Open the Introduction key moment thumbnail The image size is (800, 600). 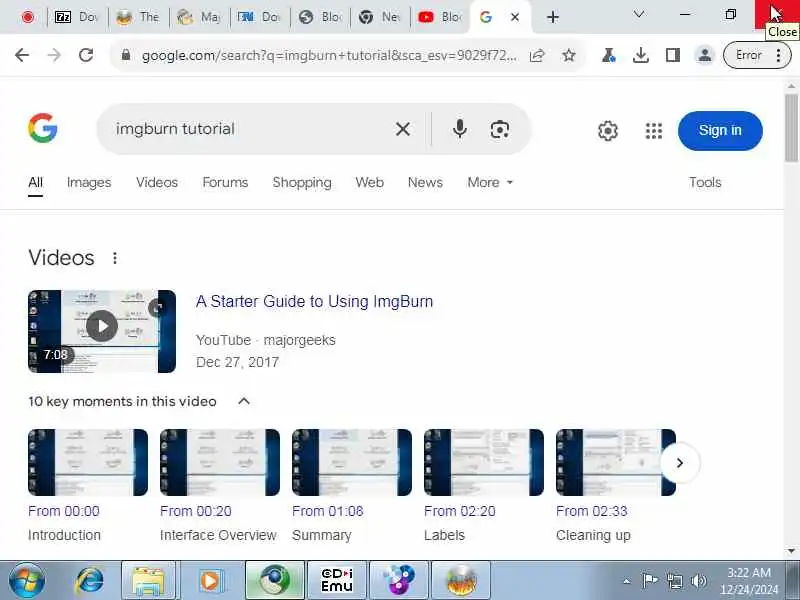tap(88, 462)
